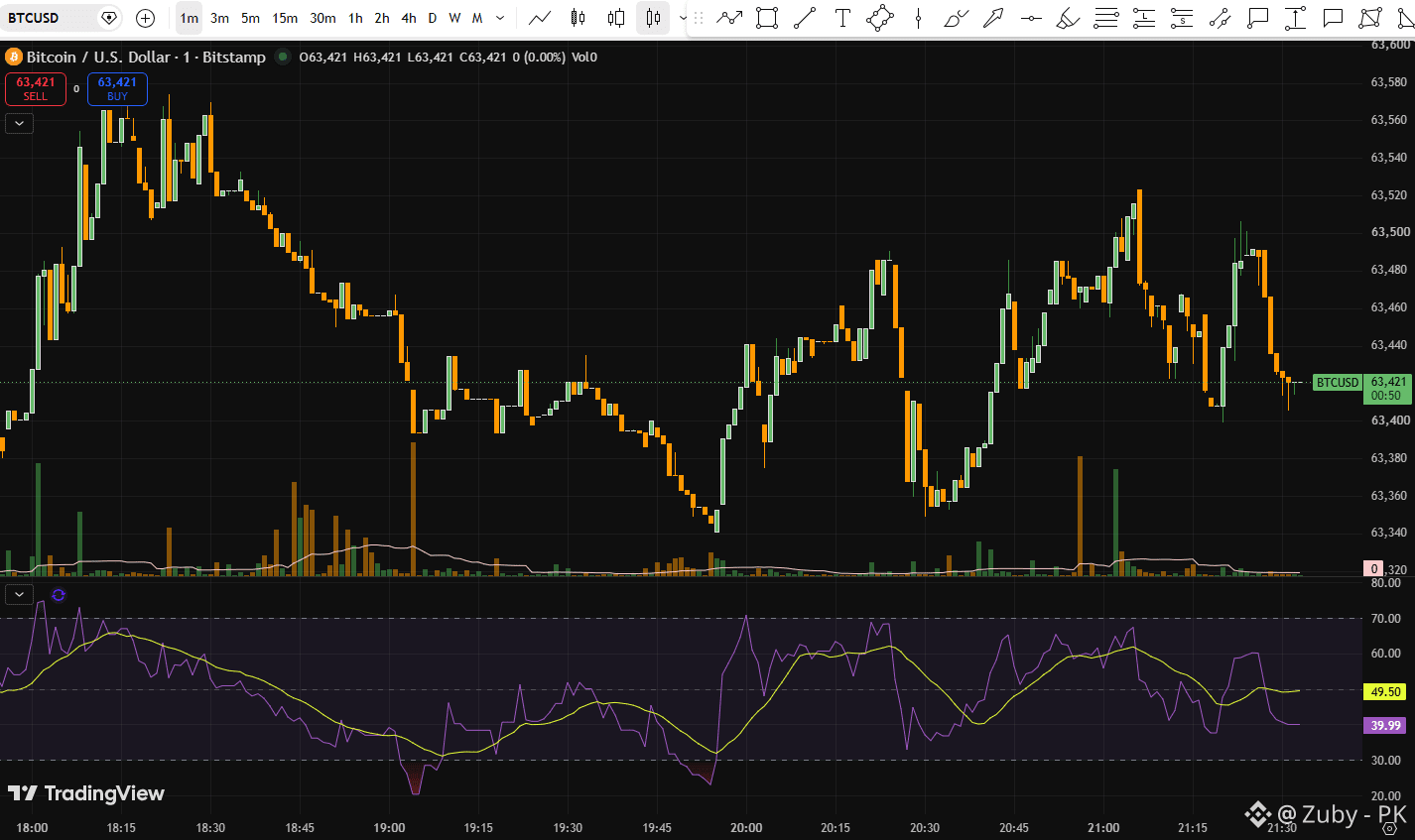This screenshot has width=1415, height=840.
Task: Select the Short Position tool
Action: click(1182, 18)
